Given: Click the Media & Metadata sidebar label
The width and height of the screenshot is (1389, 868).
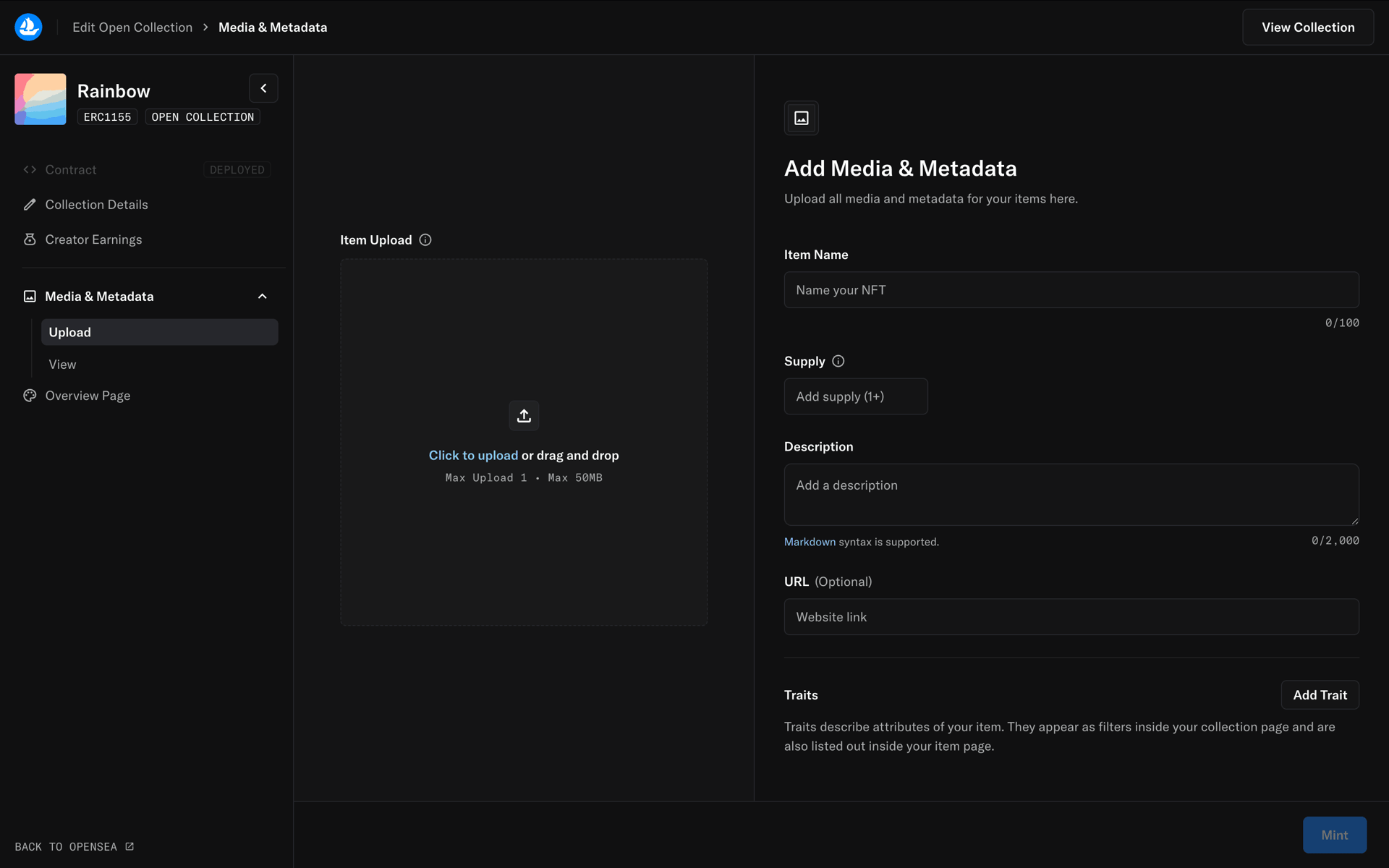Looking at the screenshot, I should tap(99, 297).
